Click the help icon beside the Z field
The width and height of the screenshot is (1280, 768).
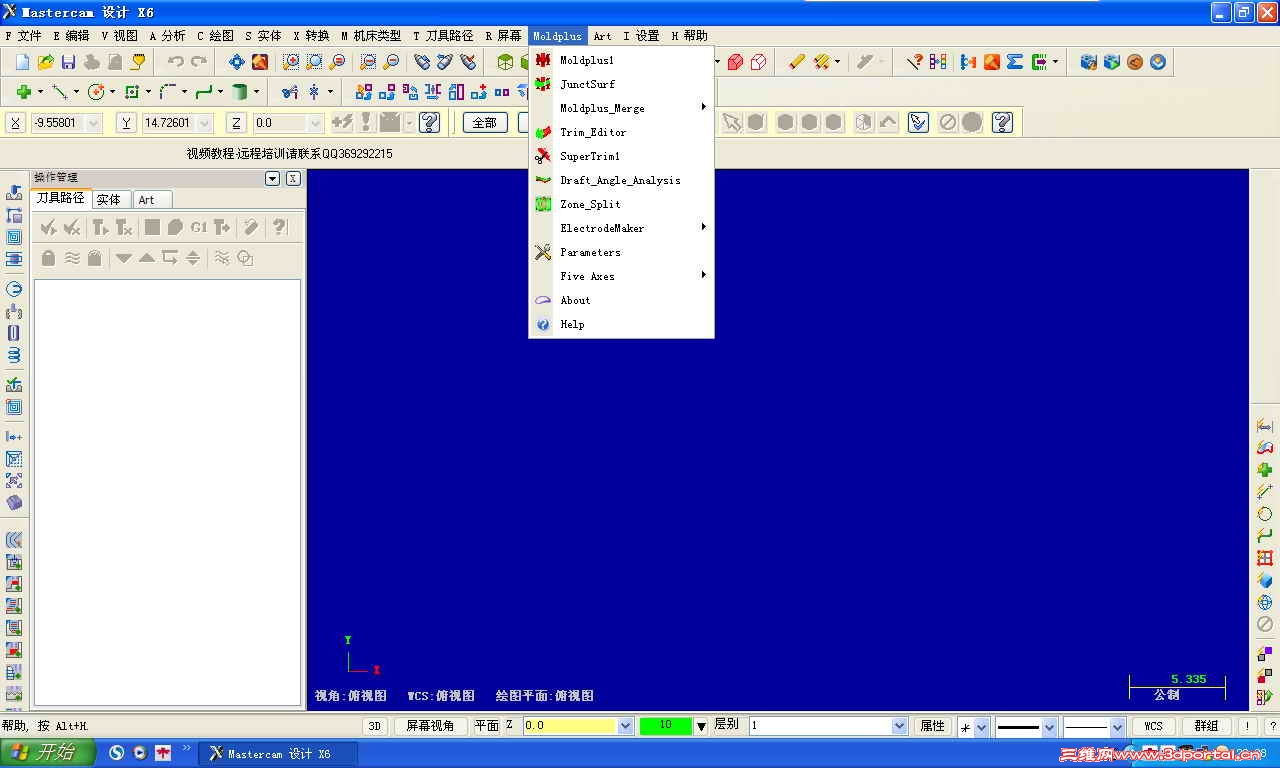pos(430,122)
